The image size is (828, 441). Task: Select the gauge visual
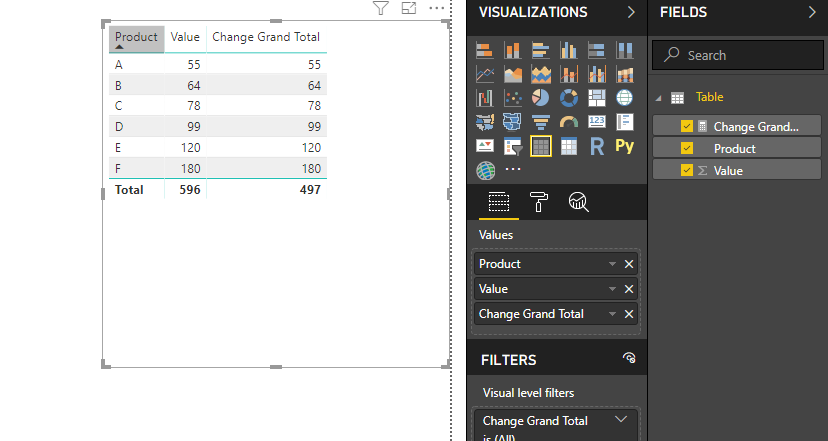[x=569, y=122]
